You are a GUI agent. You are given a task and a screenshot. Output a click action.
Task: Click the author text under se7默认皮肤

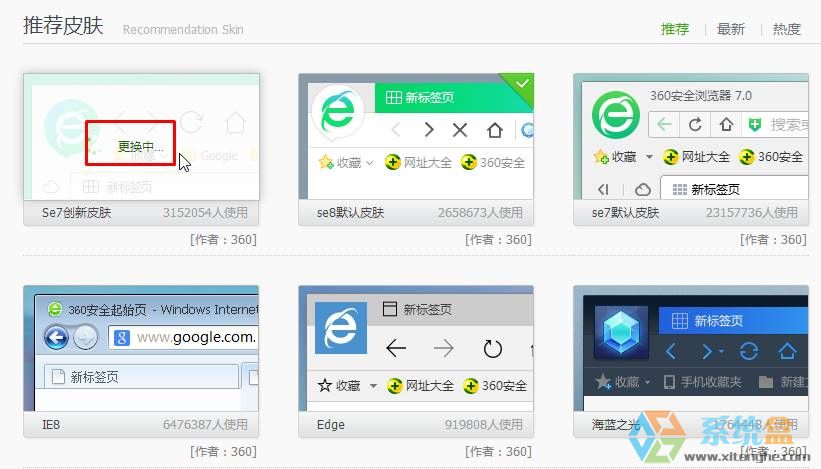(x=773, y=240)
